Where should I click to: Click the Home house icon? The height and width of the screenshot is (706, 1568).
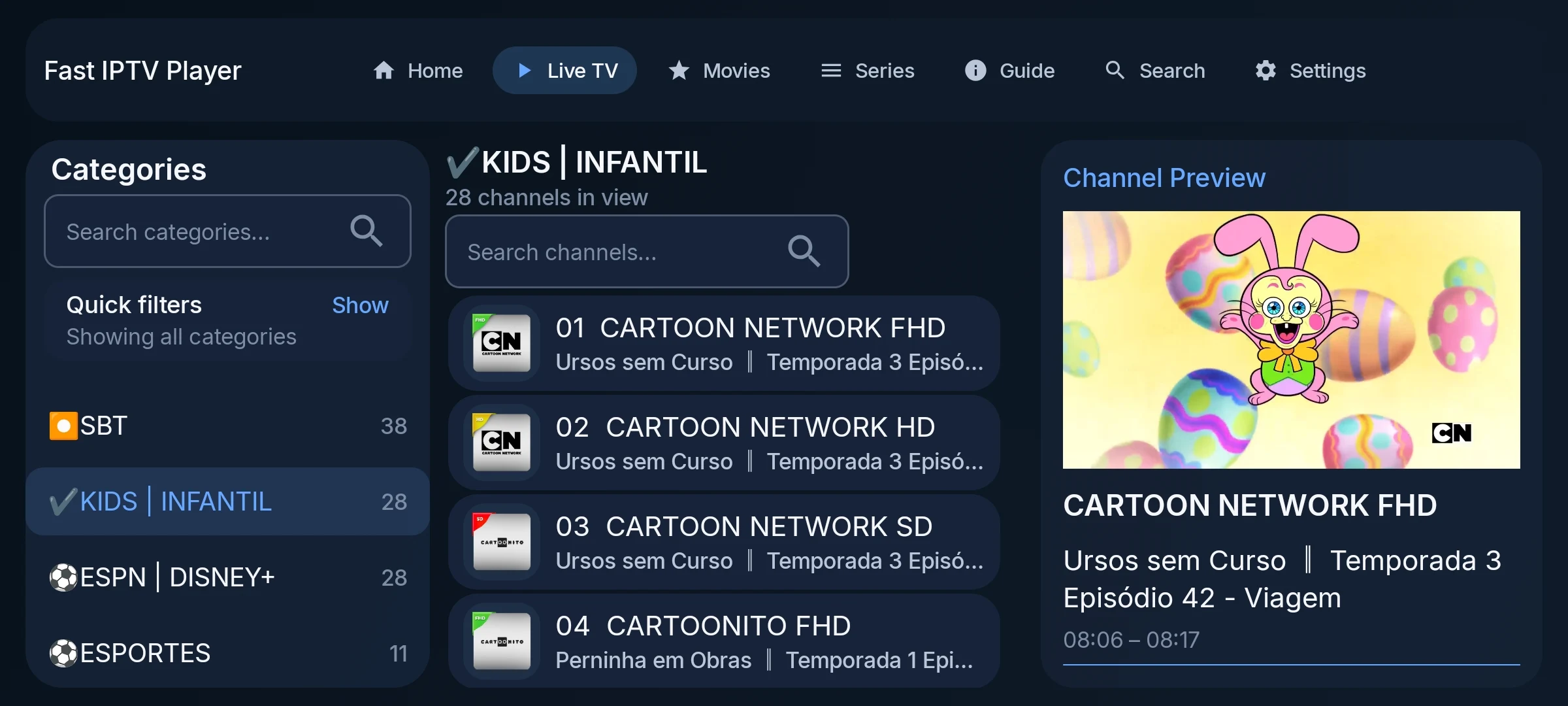[x=384, y=70]
